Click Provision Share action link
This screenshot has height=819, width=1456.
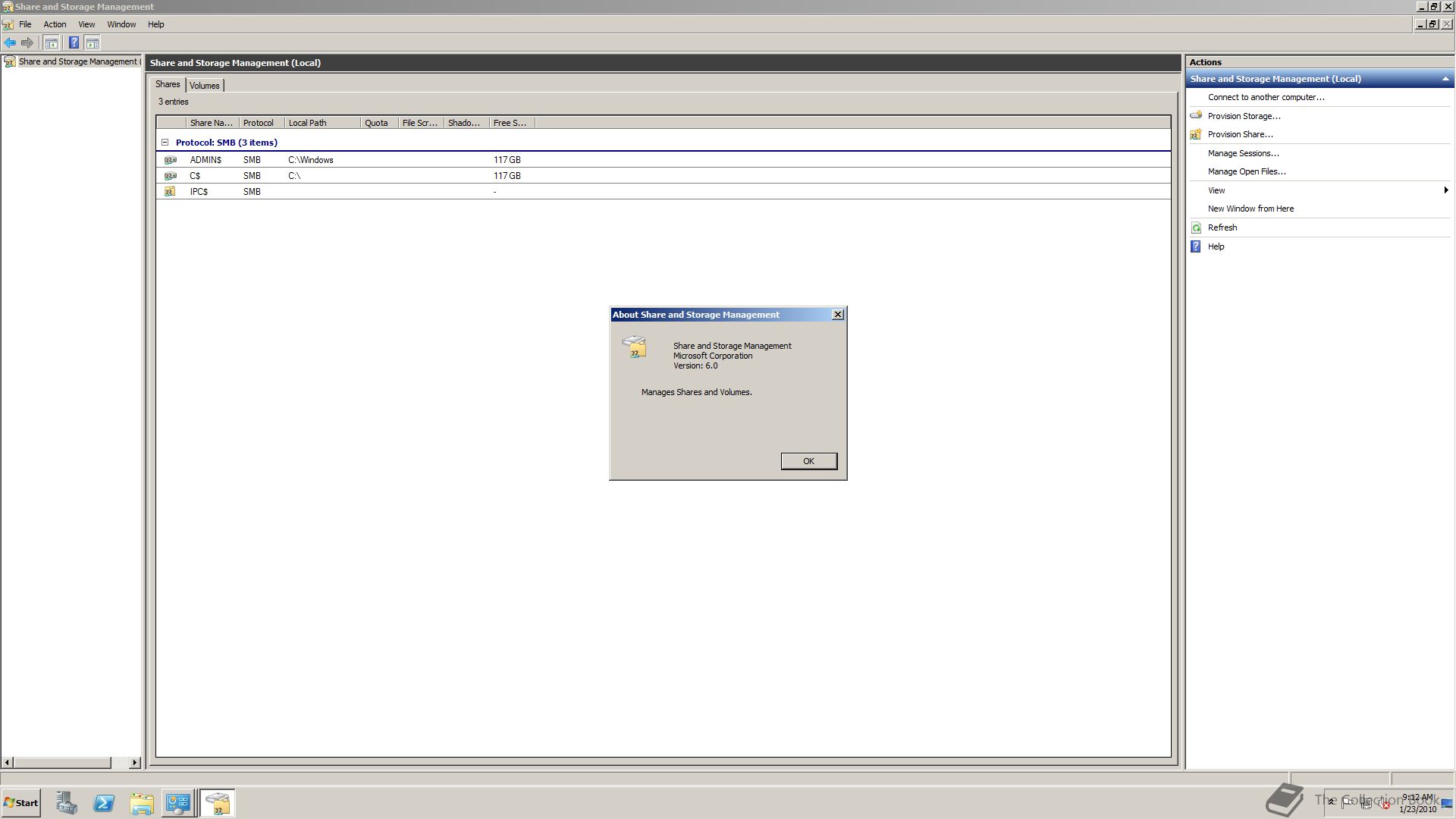(x=1240, y=134)
